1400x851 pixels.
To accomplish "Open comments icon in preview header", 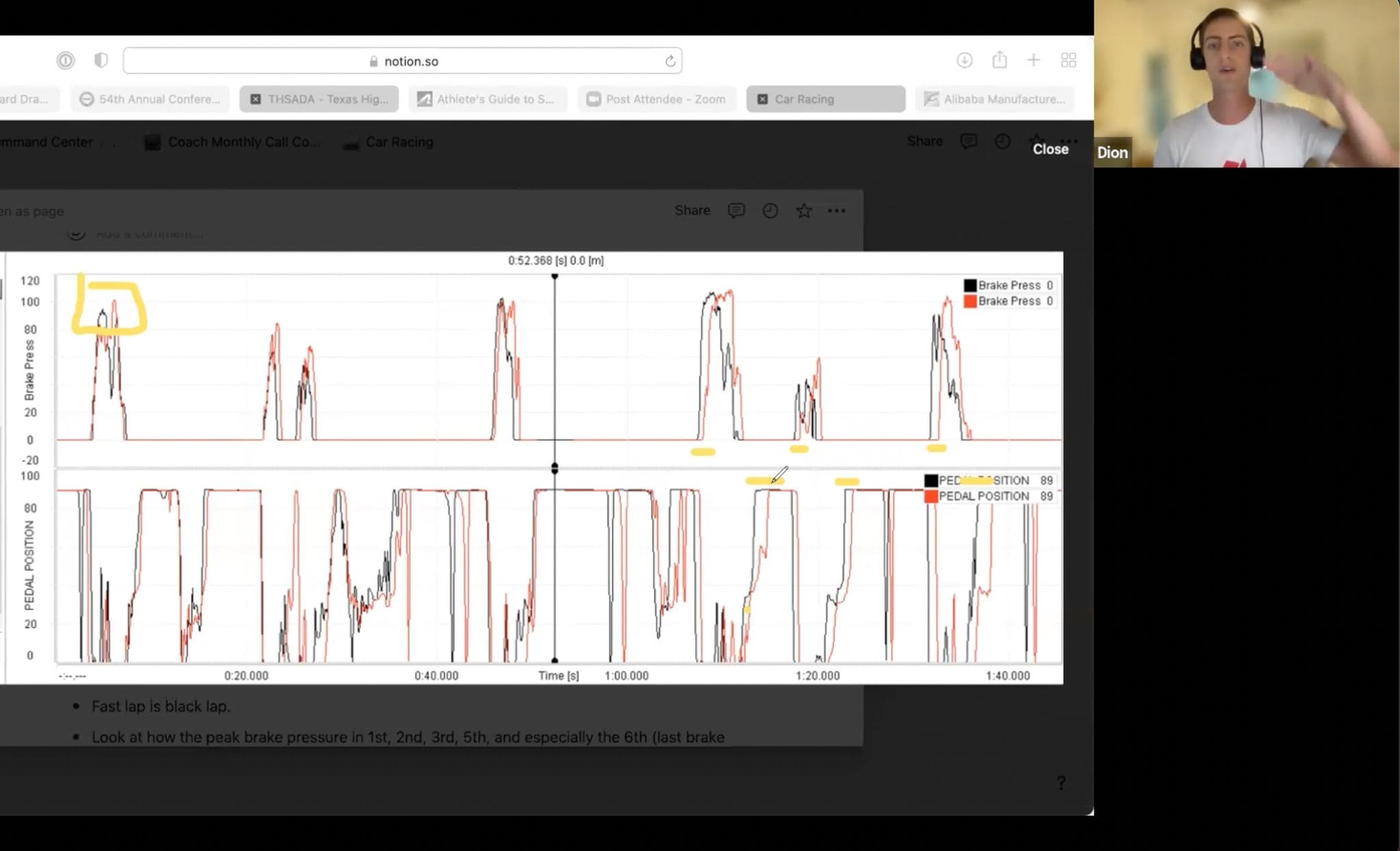I will click(x=736, y=211).
